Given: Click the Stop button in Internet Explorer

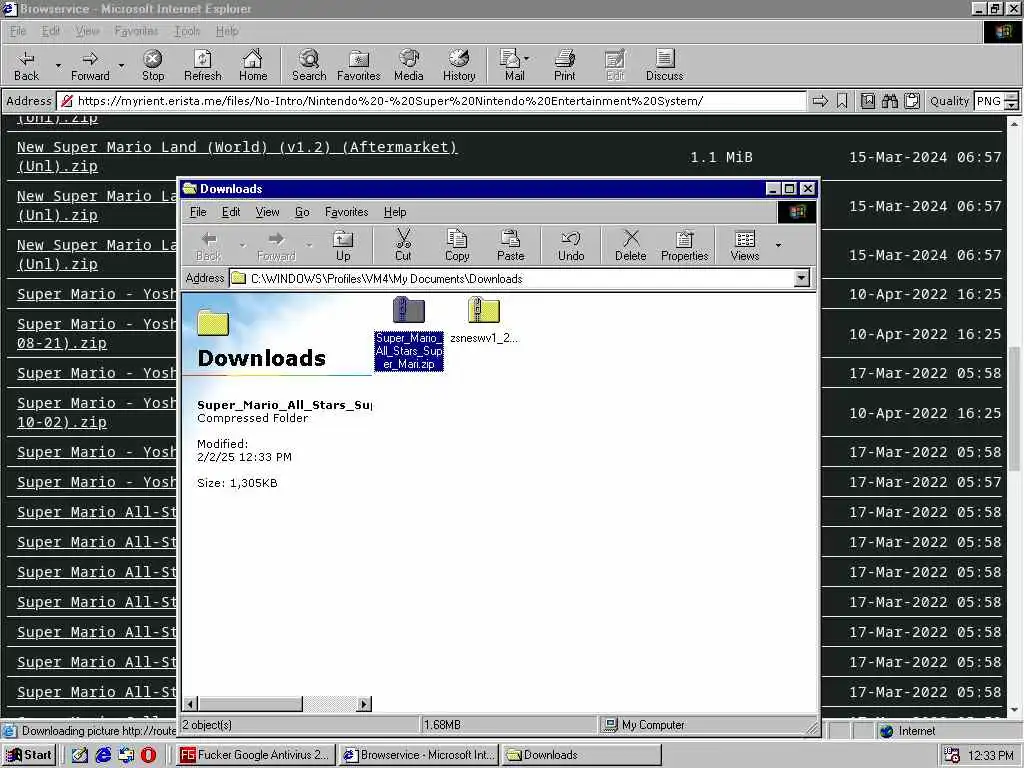Looking at the screenshot, I should tap(153, 65).
